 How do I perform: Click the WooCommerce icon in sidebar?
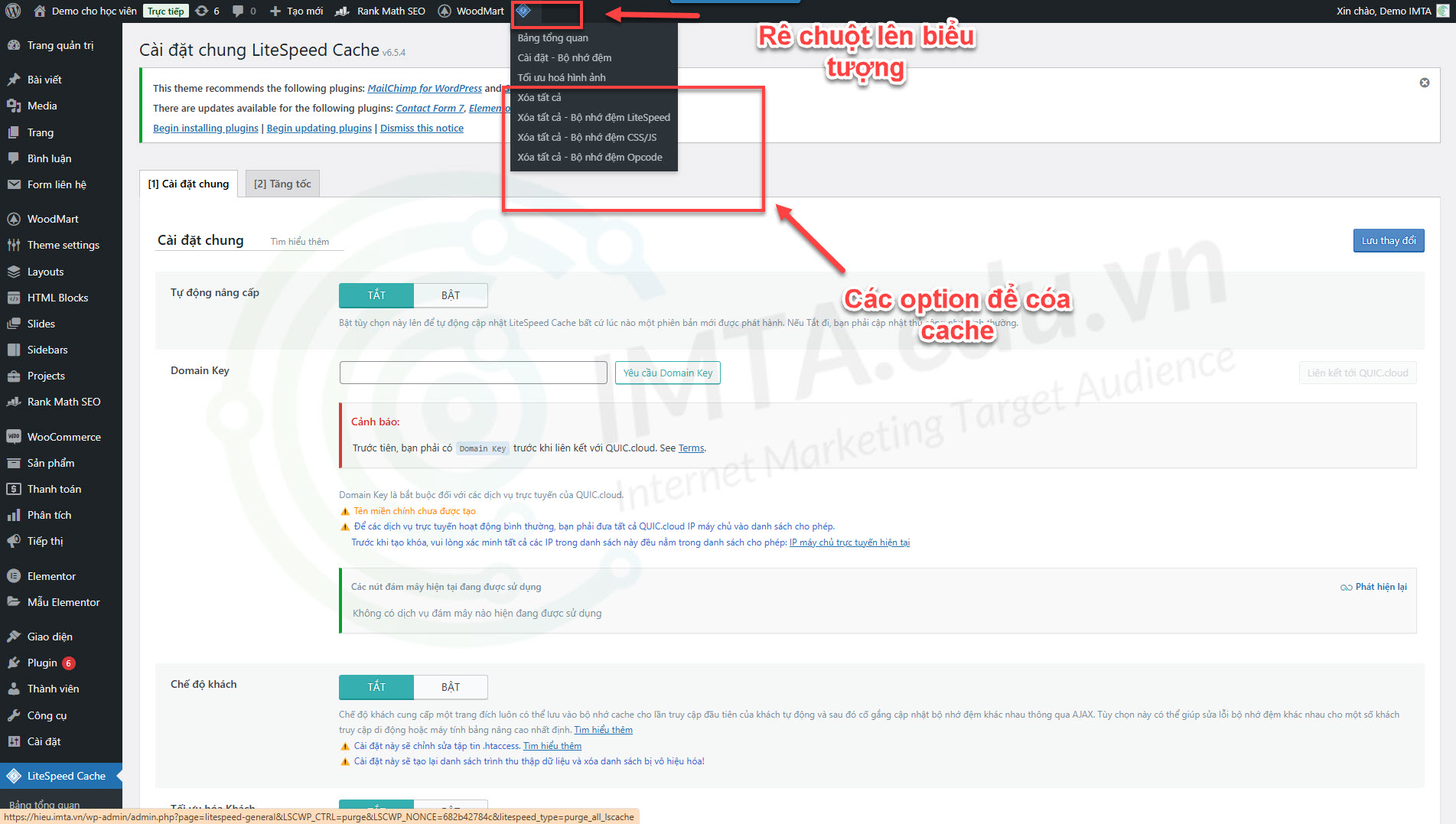pyautogui.click(x=14, y=437)
